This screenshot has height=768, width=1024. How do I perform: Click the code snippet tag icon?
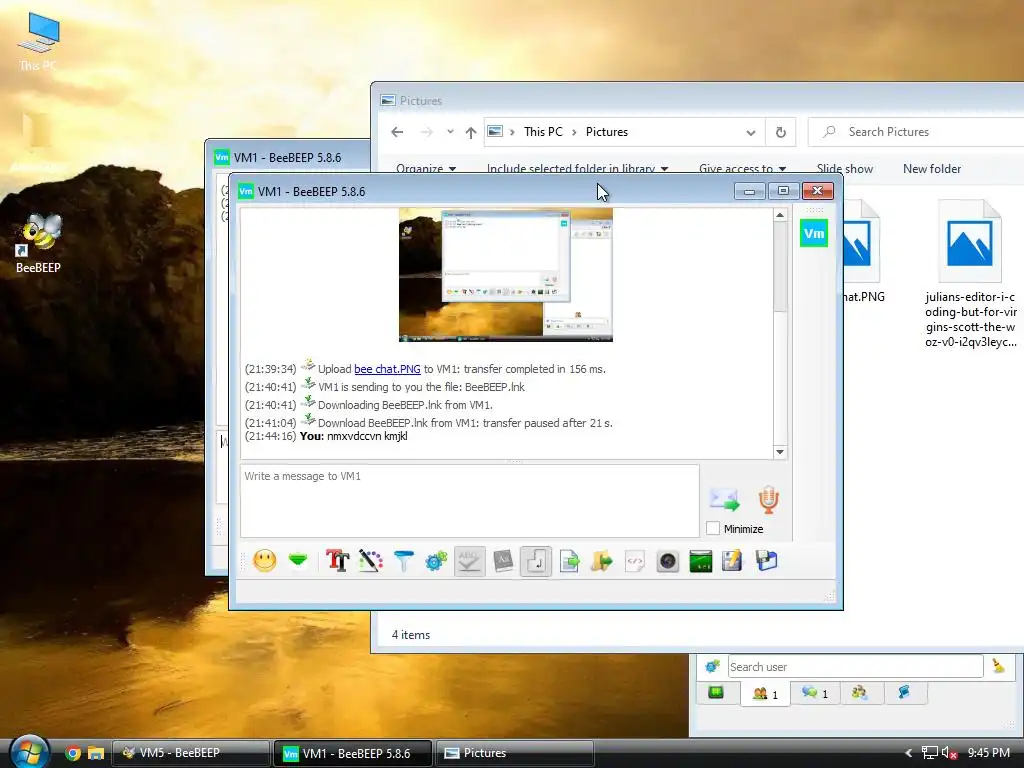[635, 561]
